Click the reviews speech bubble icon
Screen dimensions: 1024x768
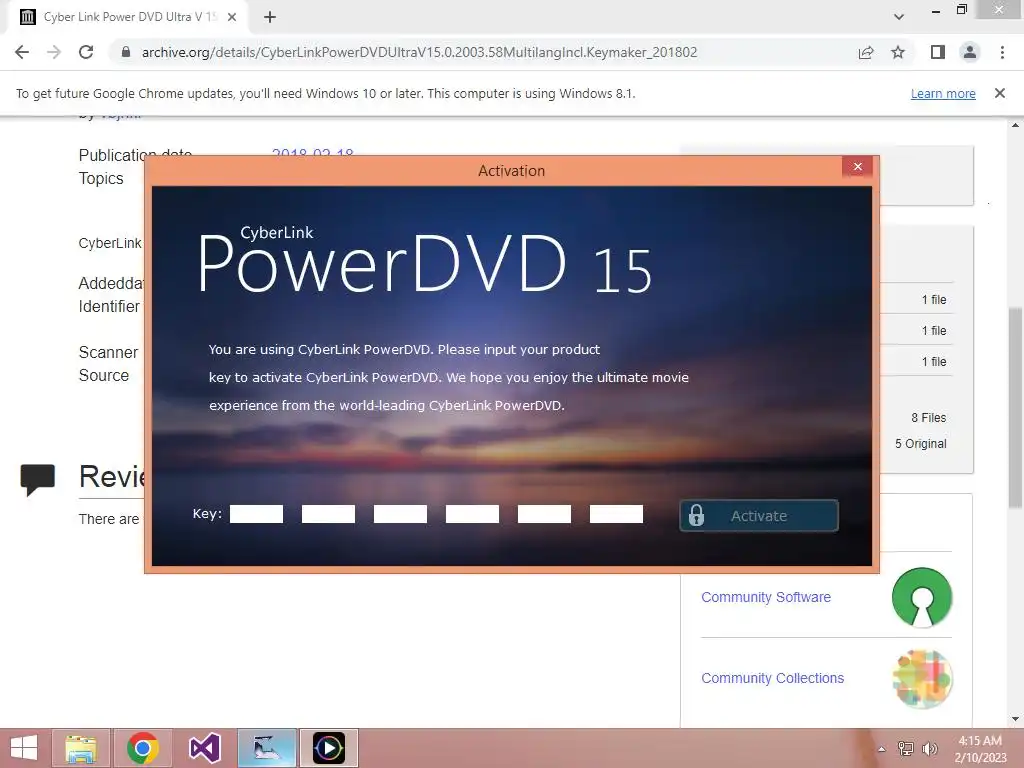click(38, 480)
